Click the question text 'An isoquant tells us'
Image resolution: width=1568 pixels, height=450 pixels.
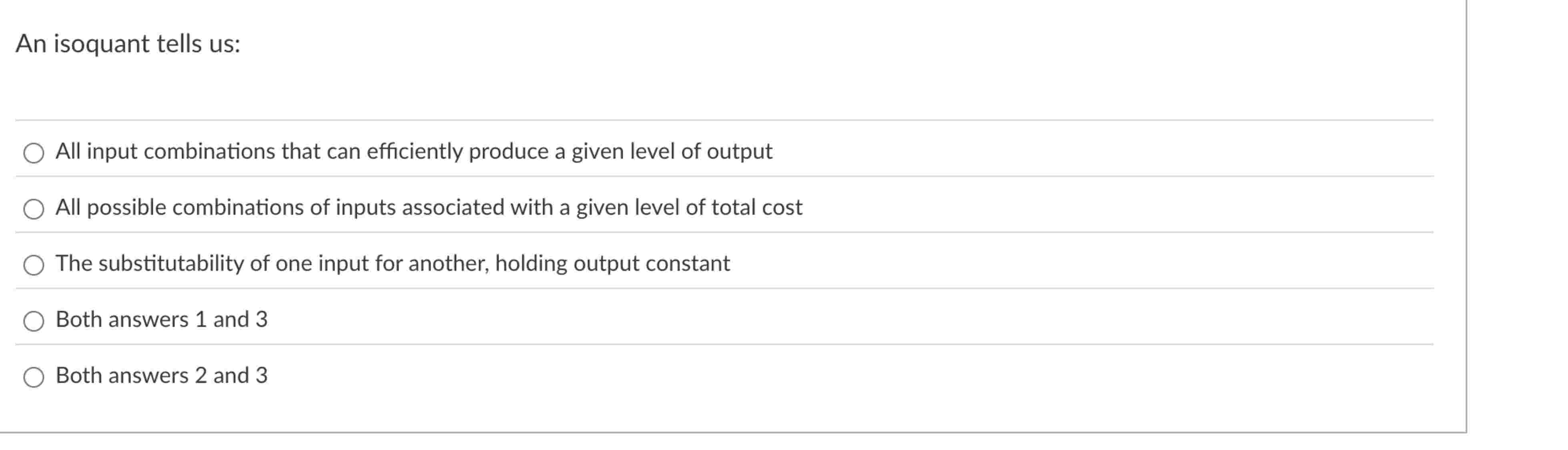[128, 44]
